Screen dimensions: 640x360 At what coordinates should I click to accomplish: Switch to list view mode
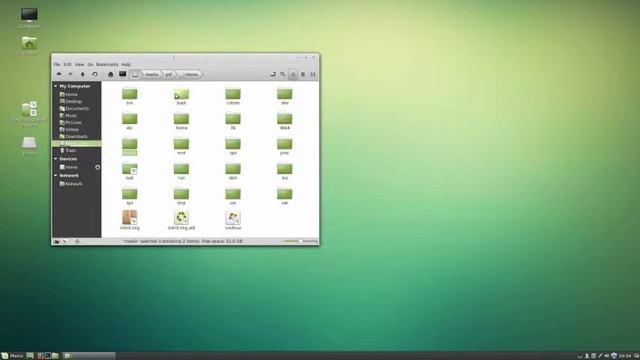click(303, 74)
